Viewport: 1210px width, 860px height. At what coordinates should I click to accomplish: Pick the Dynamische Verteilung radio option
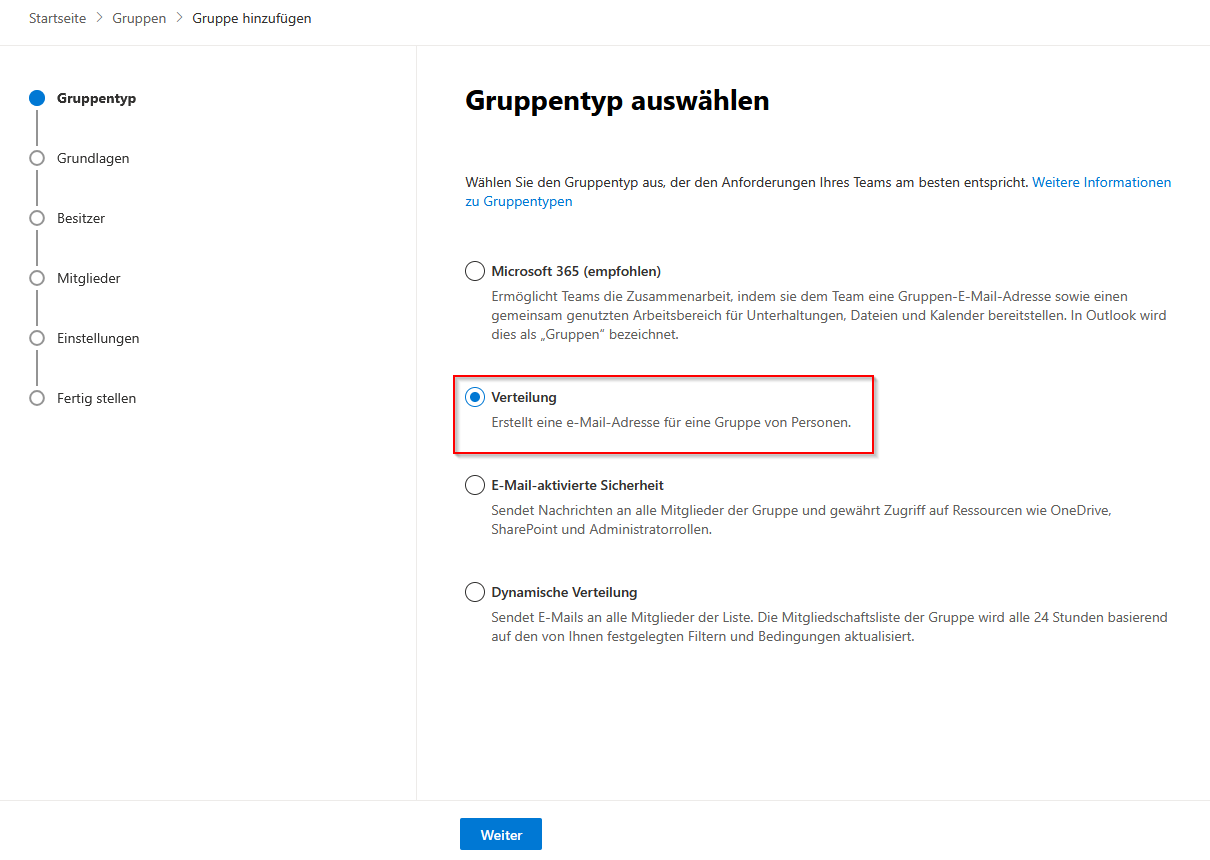(x=475, y=592)
